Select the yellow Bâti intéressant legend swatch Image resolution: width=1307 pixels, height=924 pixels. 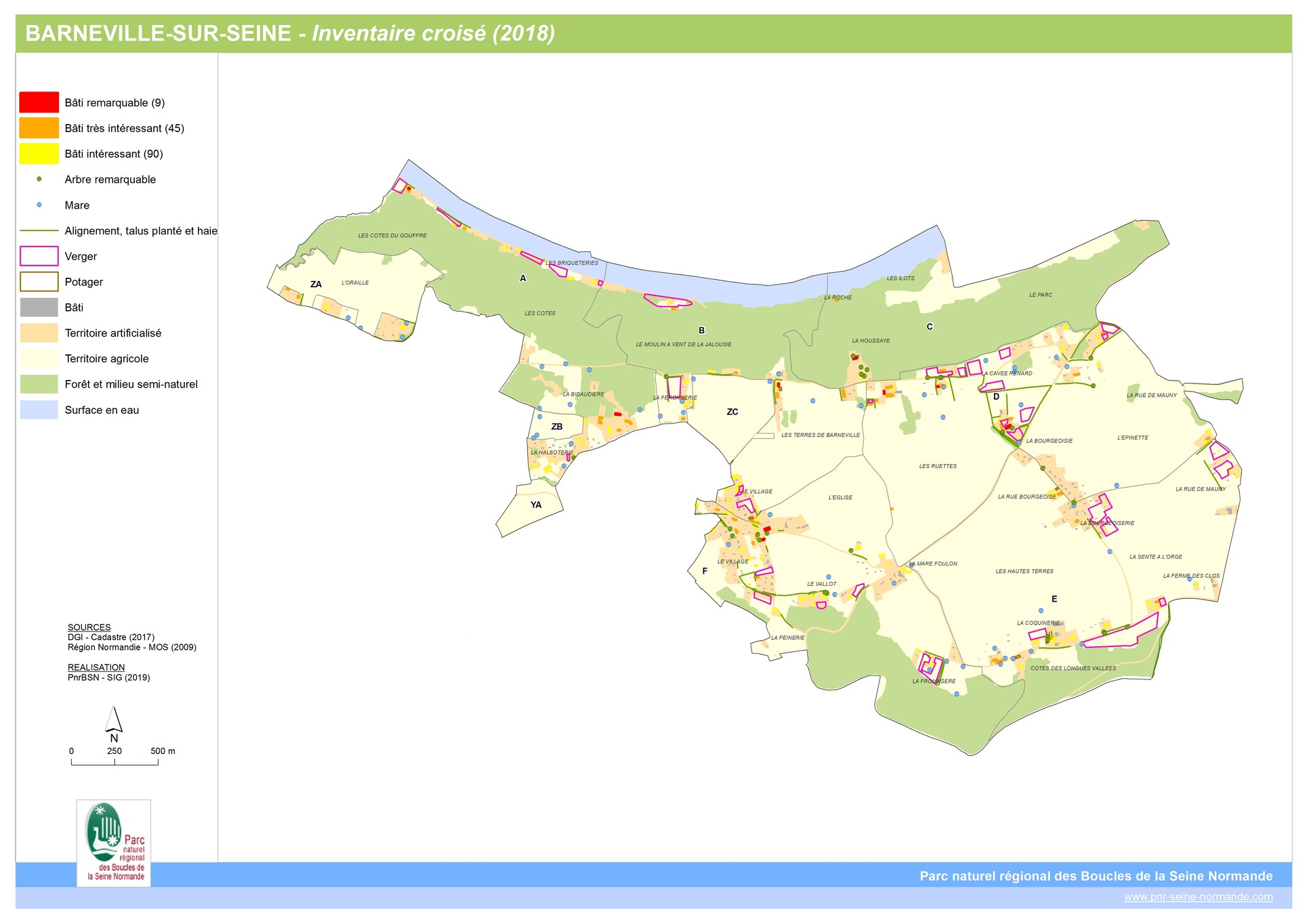[39, 154]
